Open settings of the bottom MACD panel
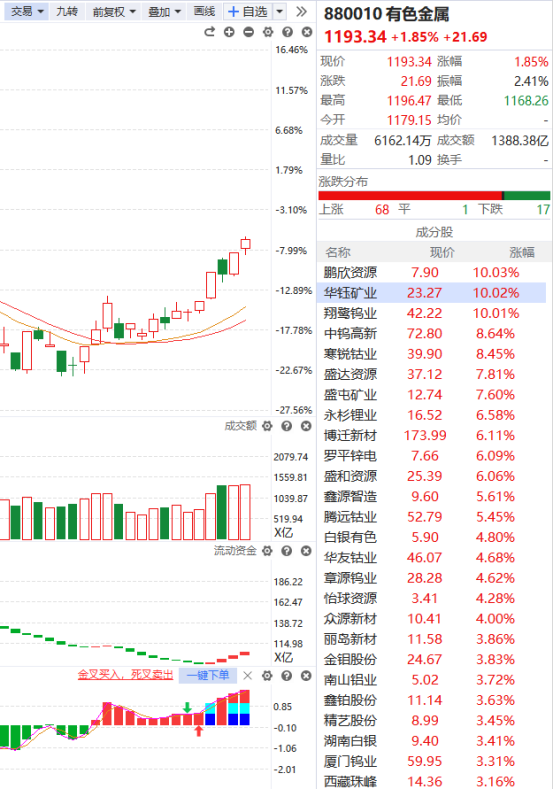This screenshot has width=554, height=789. 267,675
